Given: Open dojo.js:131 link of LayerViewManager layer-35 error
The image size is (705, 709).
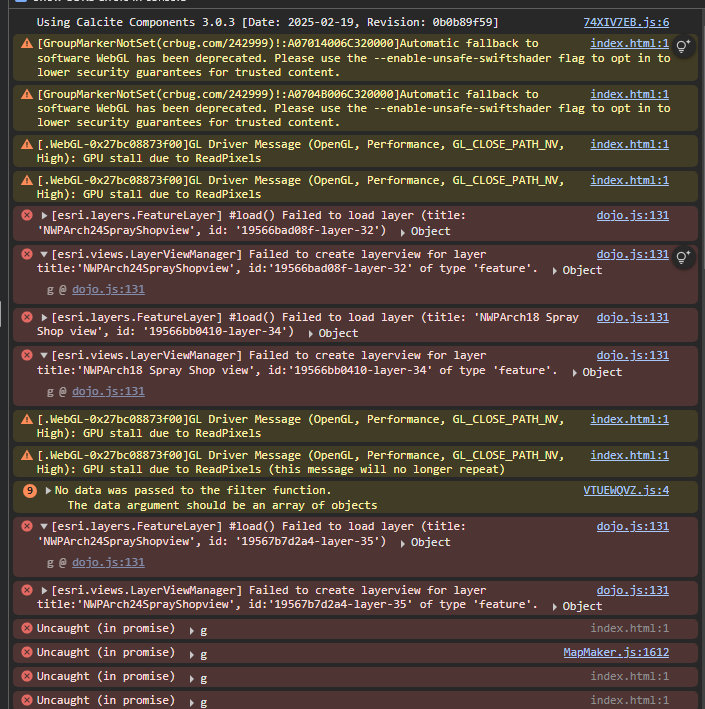Looking at the screenshot, I should pos(632,590).
